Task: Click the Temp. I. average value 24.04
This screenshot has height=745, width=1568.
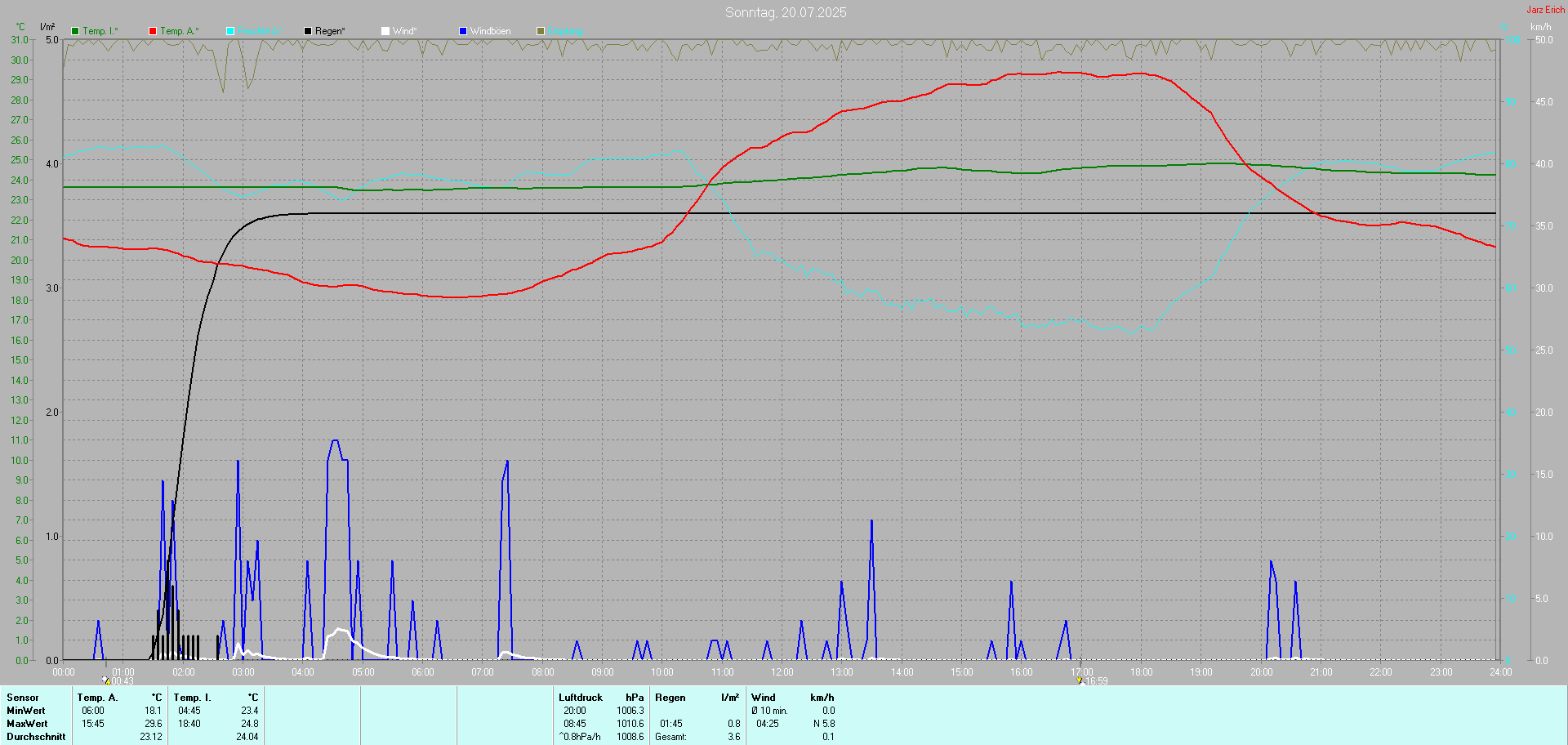Action: 247,737
